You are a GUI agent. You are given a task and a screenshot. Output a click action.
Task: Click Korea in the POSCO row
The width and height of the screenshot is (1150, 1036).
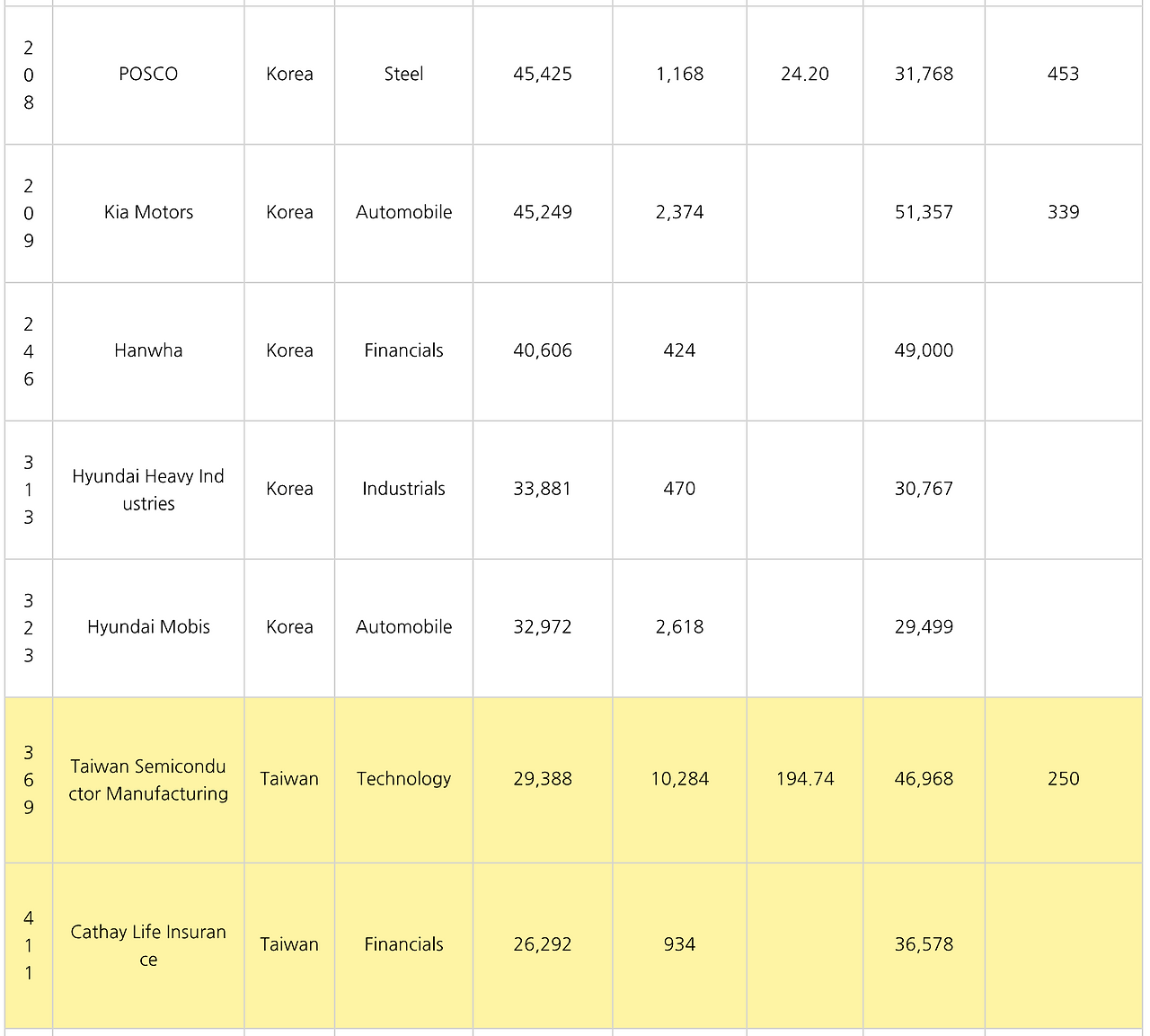coord(289,75)
